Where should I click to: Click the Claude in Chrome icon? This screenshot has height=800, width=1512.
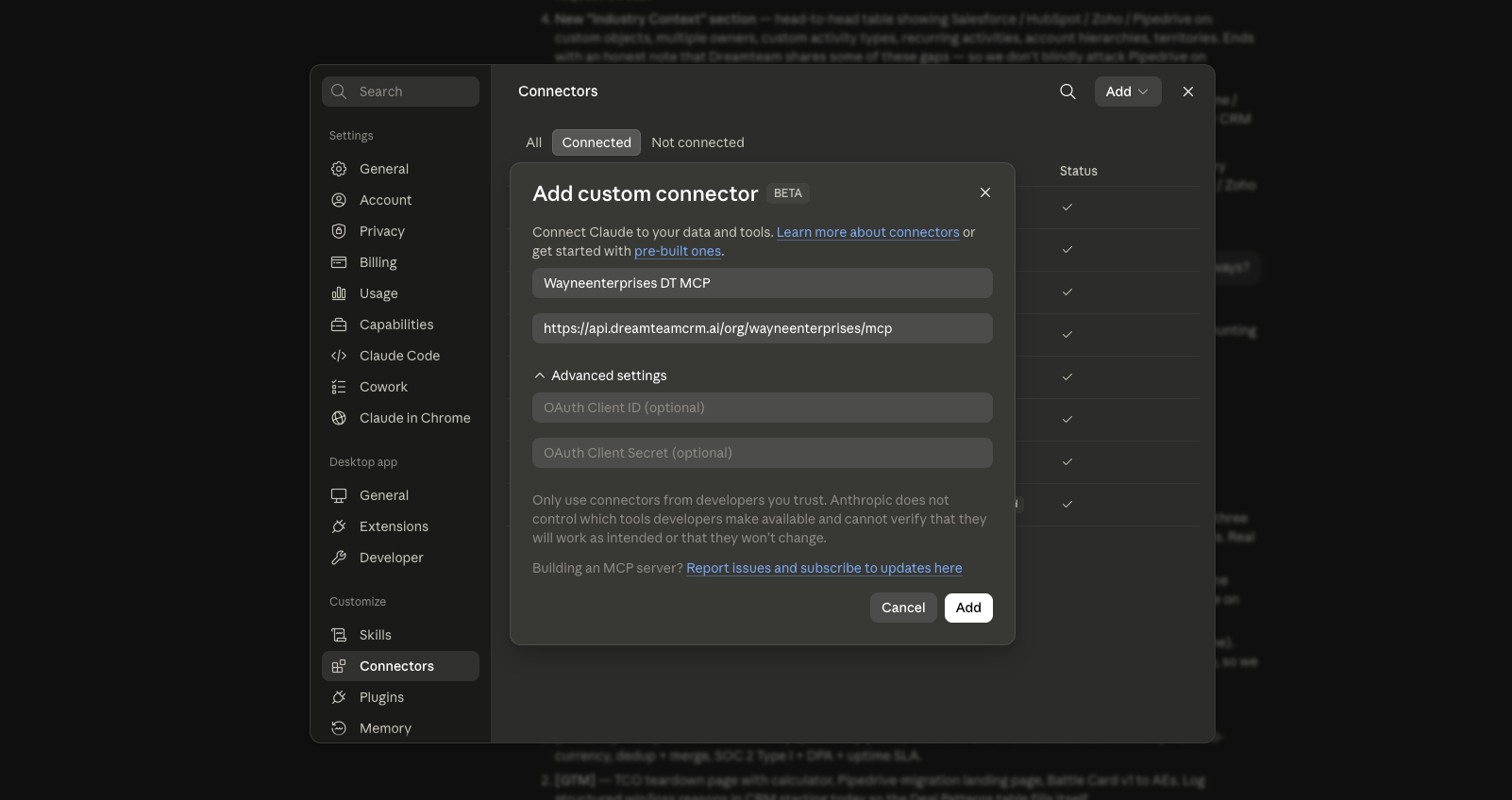(x=339, y=418)
